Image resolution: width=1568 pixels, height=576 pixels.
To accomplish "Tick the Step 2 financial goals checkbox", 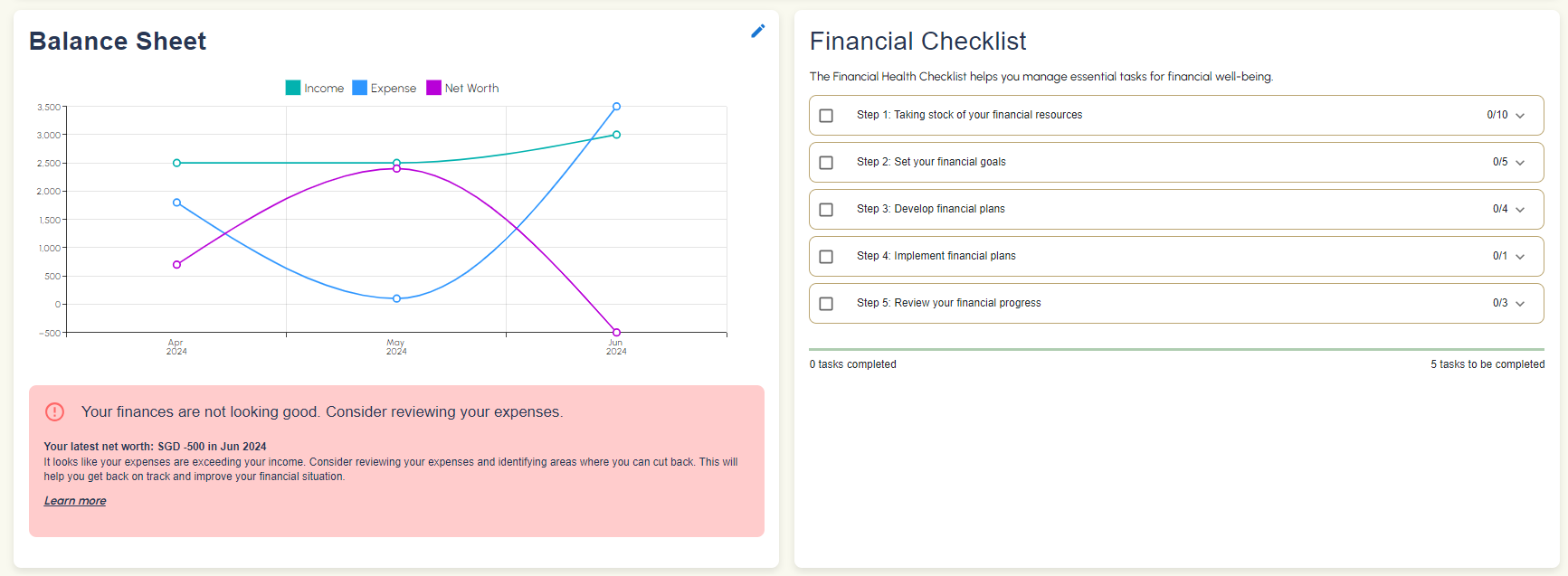I will (x=826, y=163).
